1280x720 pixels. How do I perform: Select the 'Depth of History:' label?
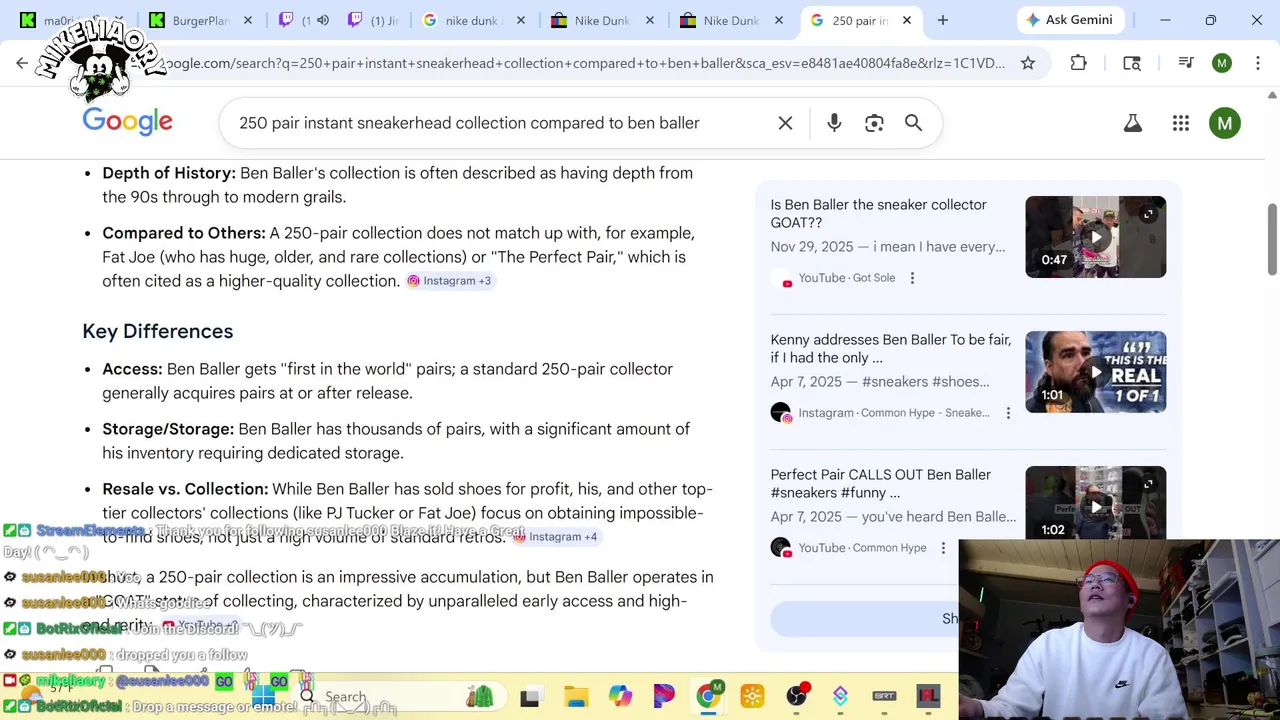169,173
